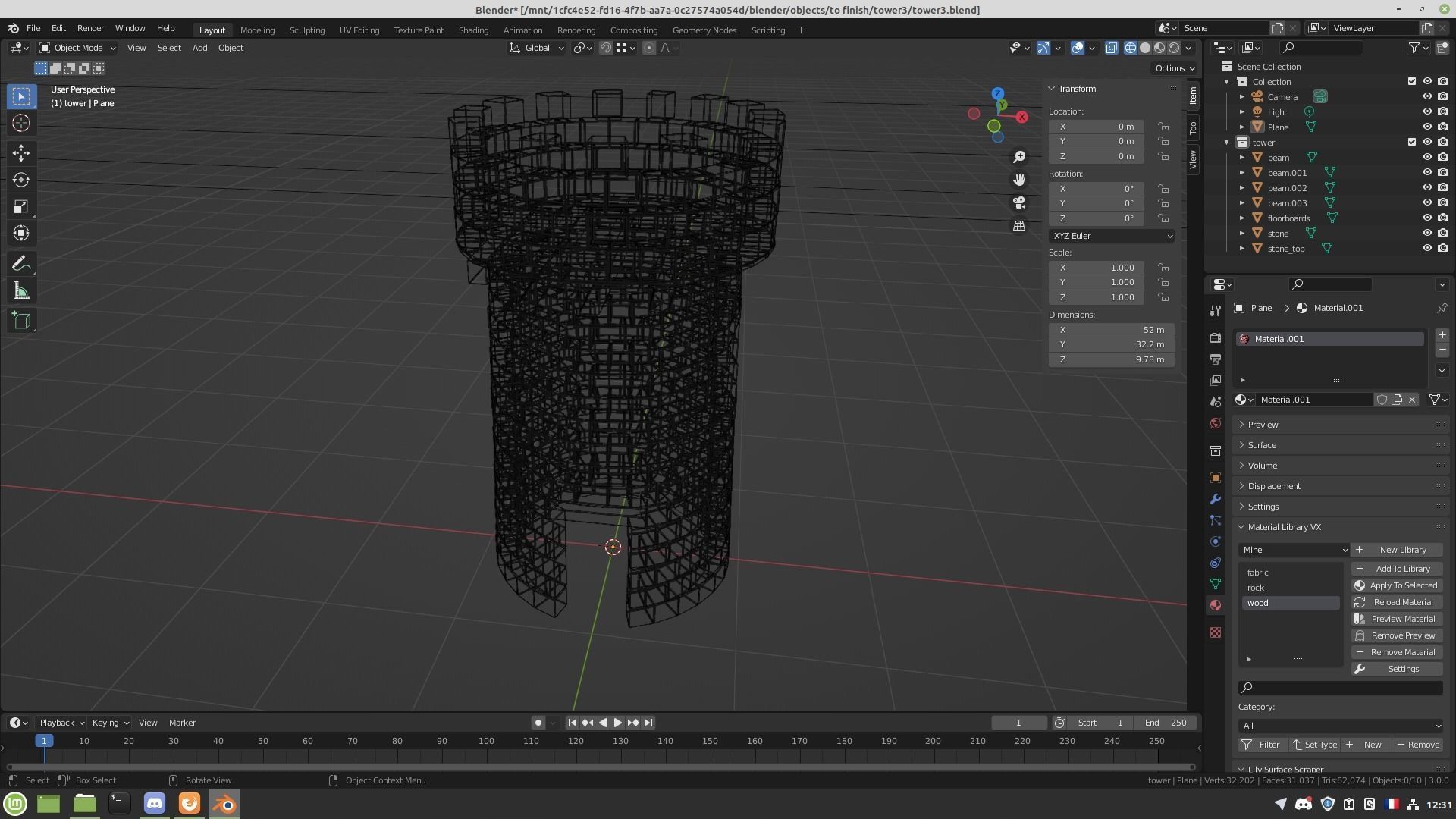Image resolution: width=1456 pixels, height=819 pixels.
Task: Lock X location
Action: [1163, 127]
